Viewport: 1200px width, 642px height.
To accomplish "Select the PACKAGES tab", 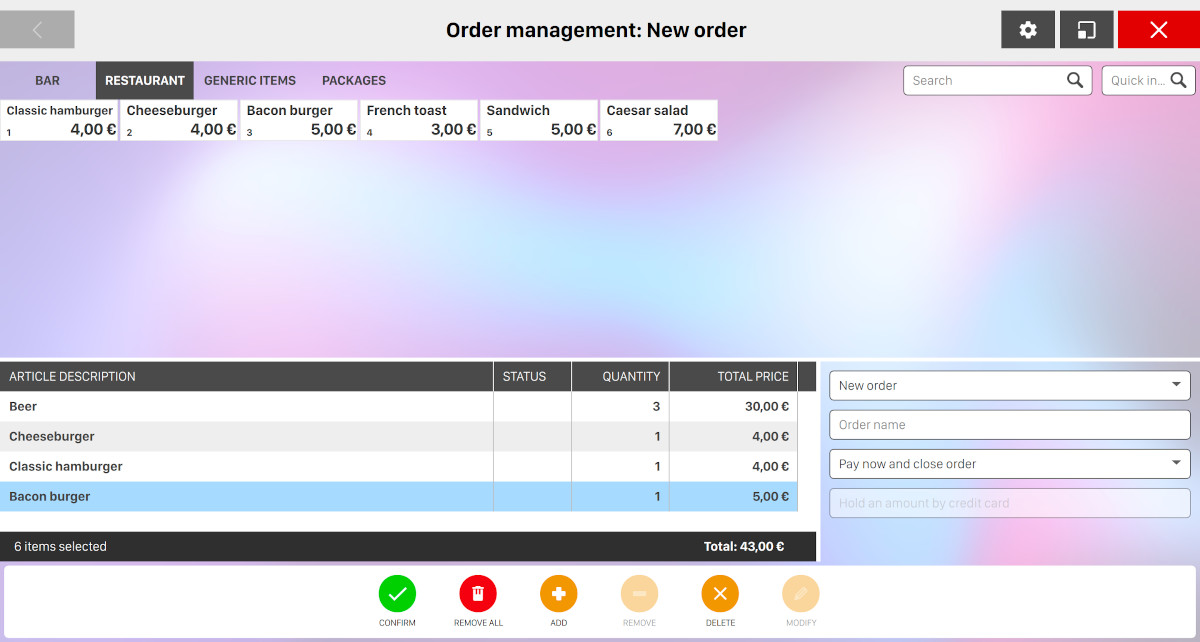I will click(x=354, y=81).
